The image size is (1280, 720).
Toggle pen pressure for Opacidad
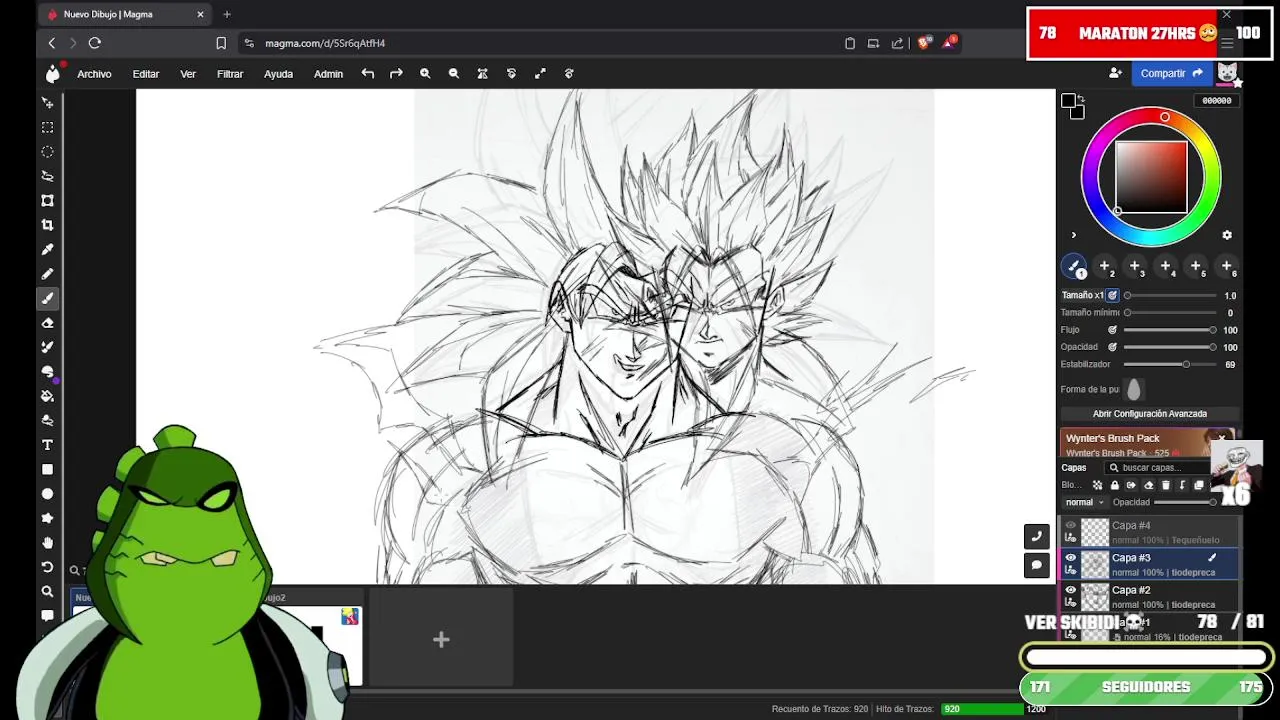click(1112, 347)
